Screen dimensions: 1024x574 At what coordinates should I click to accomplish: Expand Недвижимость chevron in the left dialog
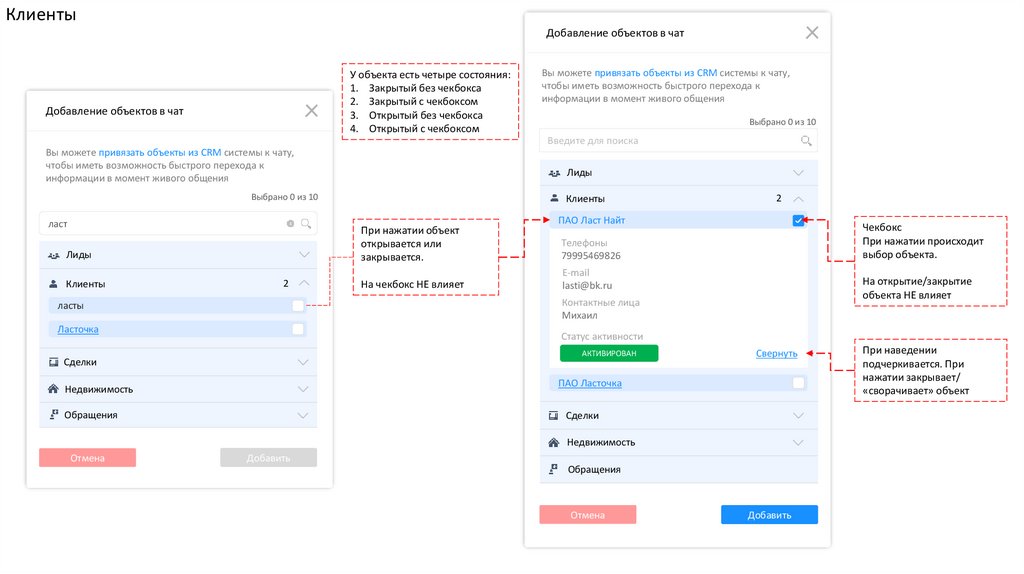tap(304, 389)
